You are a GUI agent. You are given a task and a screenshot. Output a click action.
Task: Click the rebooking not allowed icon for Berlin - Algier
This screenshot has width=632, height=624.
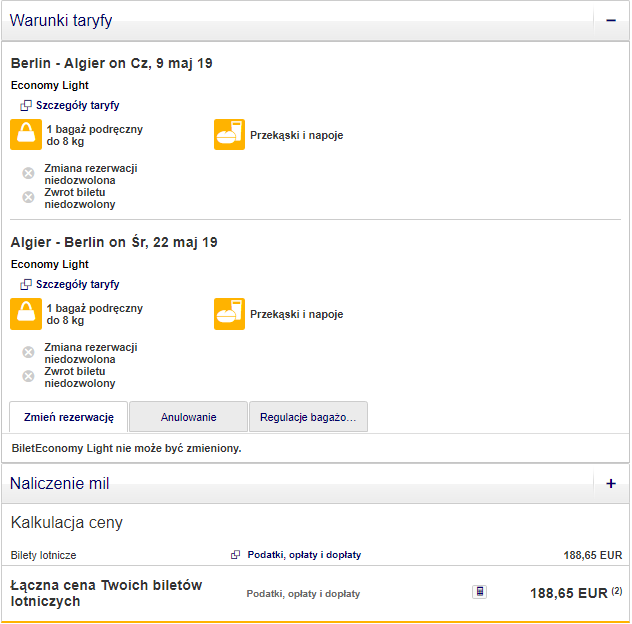28,173
